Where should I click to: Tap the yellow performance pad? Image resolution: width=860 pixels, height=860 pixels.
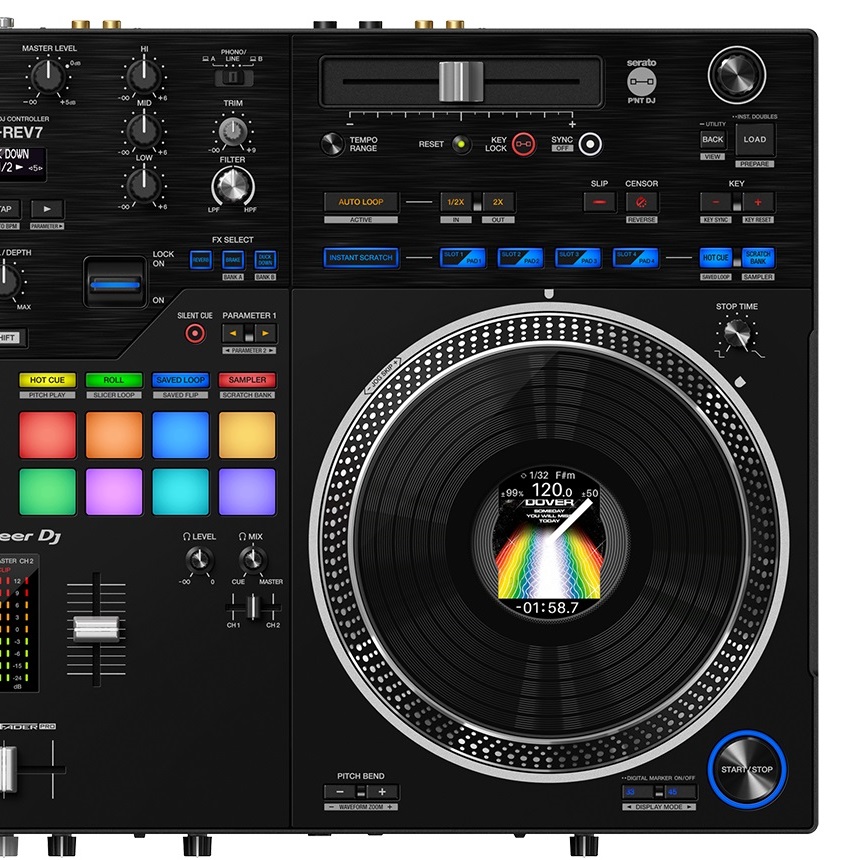pyautogui.click(x=247, y=435)
